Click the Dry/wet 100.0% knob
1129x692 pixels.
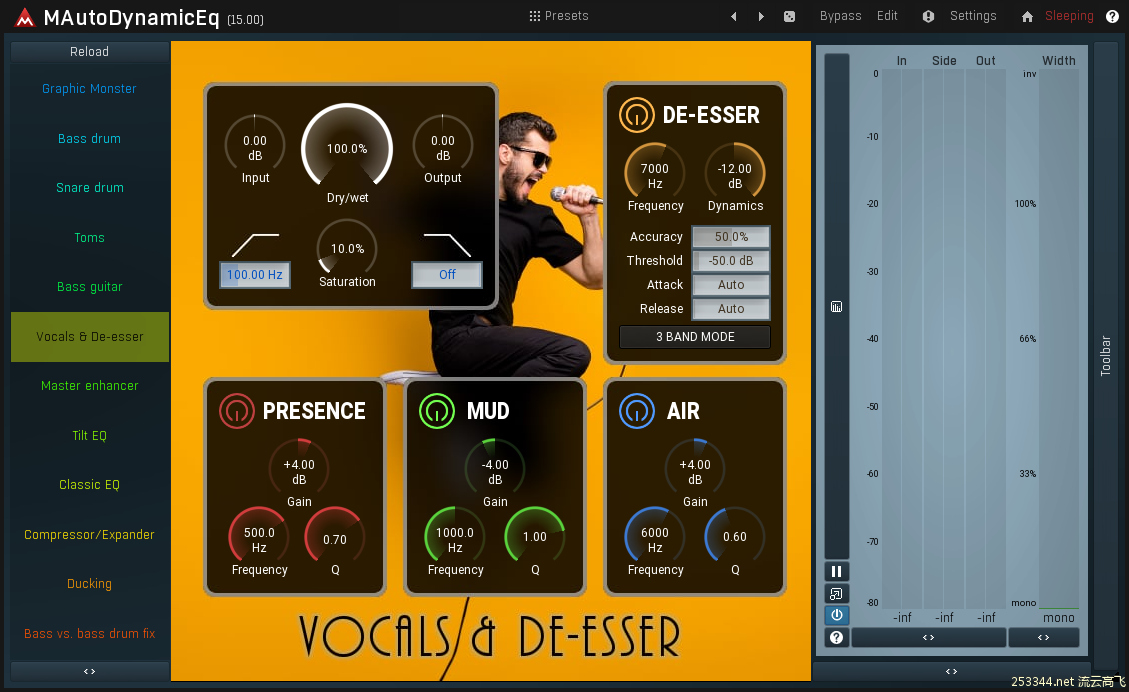pos(347,148)
